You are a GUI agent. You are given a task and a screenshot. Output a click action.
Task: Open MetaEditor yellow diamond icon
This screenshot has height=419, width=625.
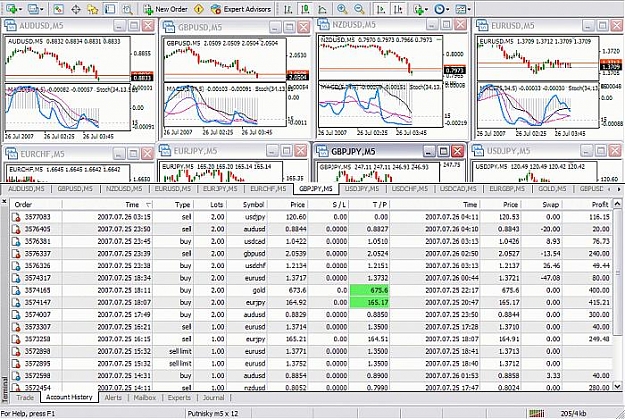(x=199, y=9)
